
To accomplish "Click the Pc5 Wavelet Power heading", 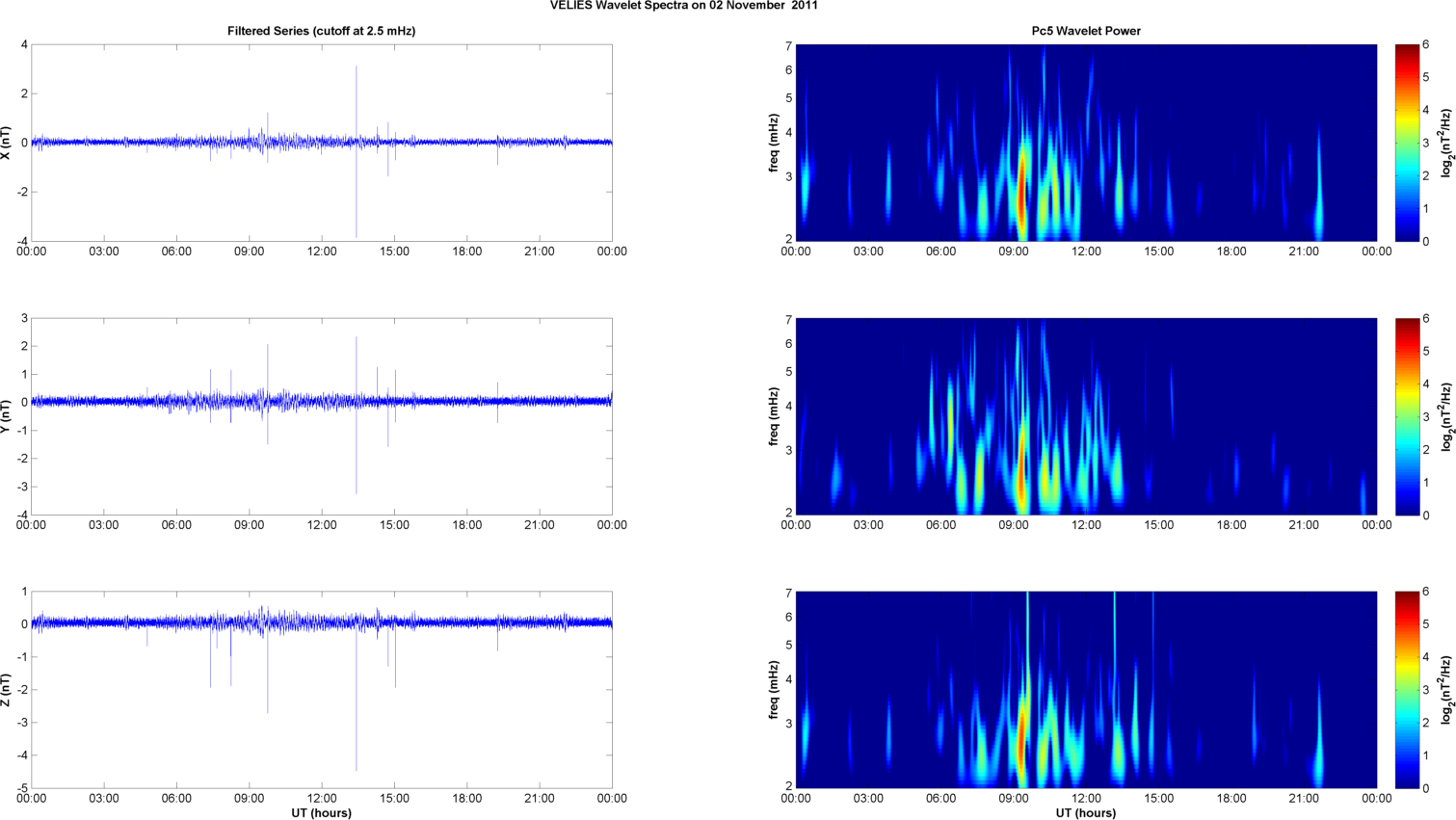I will coord(1085,31).
